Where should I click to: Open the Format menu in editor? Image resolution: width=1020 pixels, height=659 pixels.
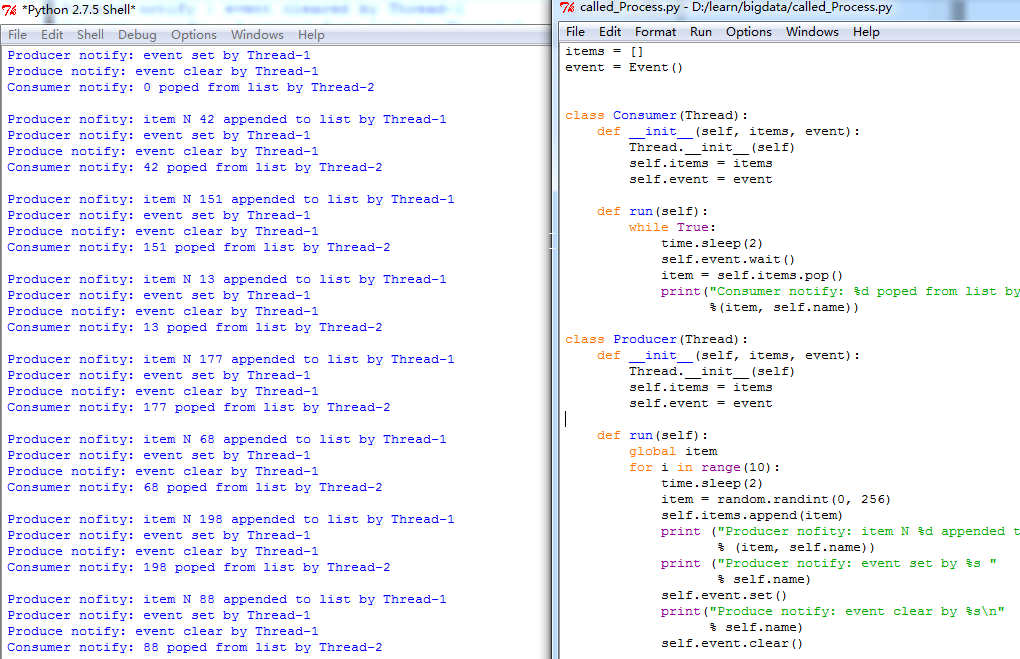pyautogui.click(x=655, y=31)
